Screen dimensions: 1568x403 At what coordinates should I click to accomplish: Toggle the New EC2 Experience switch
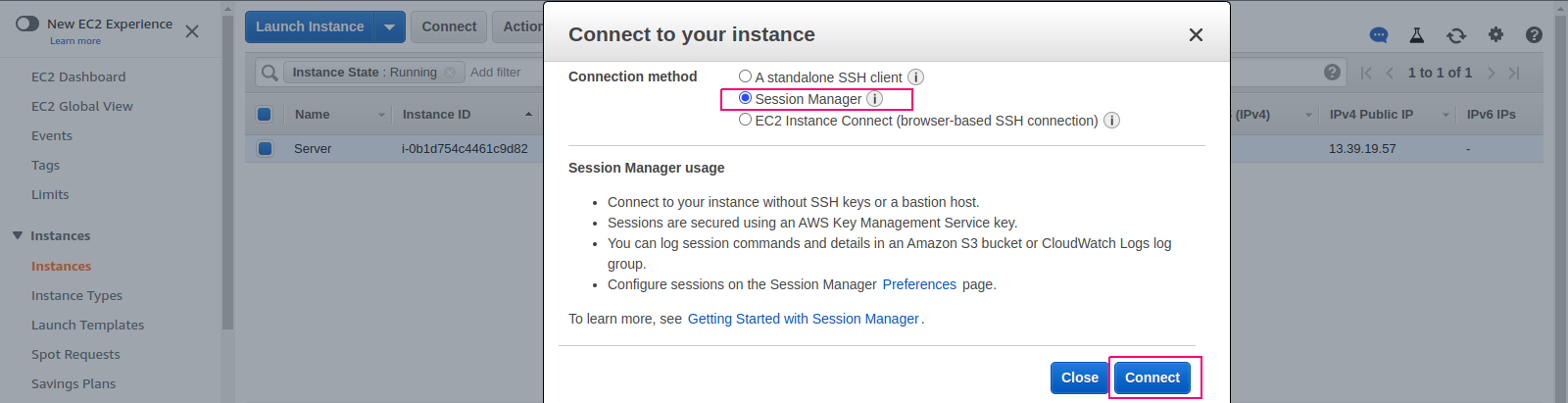pyautogui.click(x=27, y=24)
